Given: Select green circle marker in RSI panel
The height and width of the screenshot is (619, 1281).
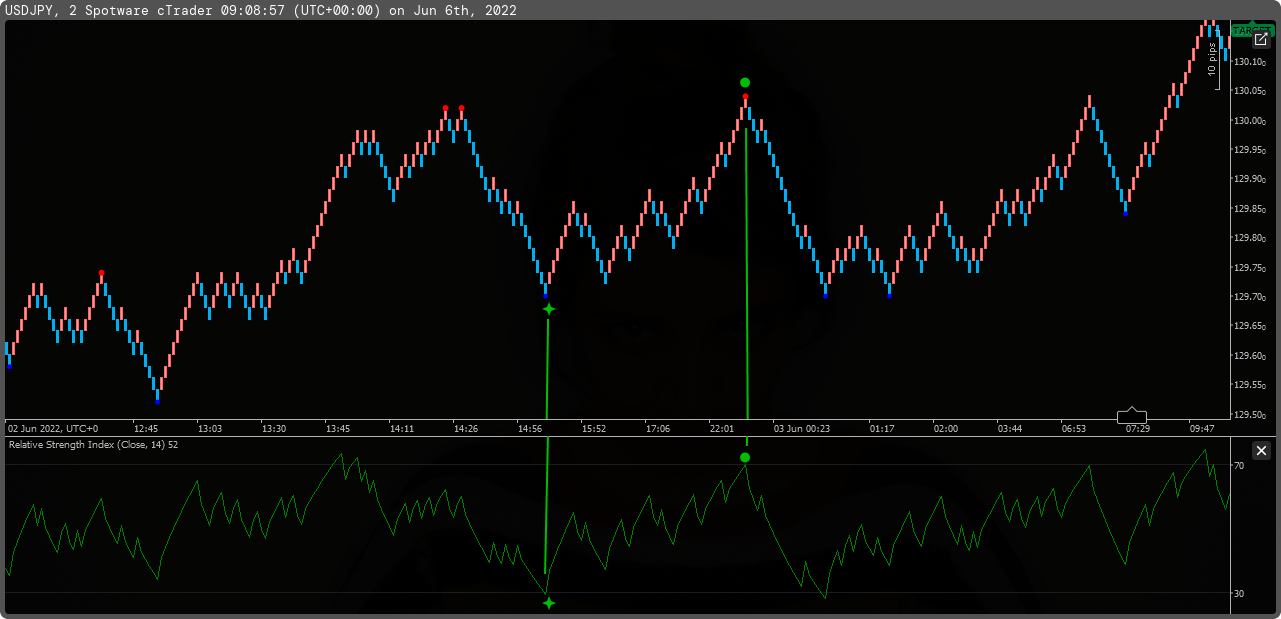Looking at the screenshot, I should [x=744, y=458].
